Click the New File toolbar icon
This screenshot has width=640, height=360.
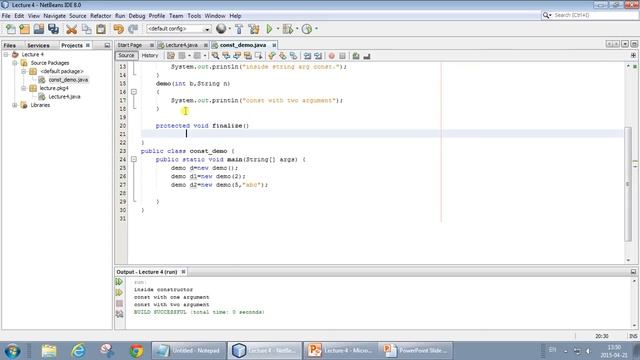coord(11,29)
